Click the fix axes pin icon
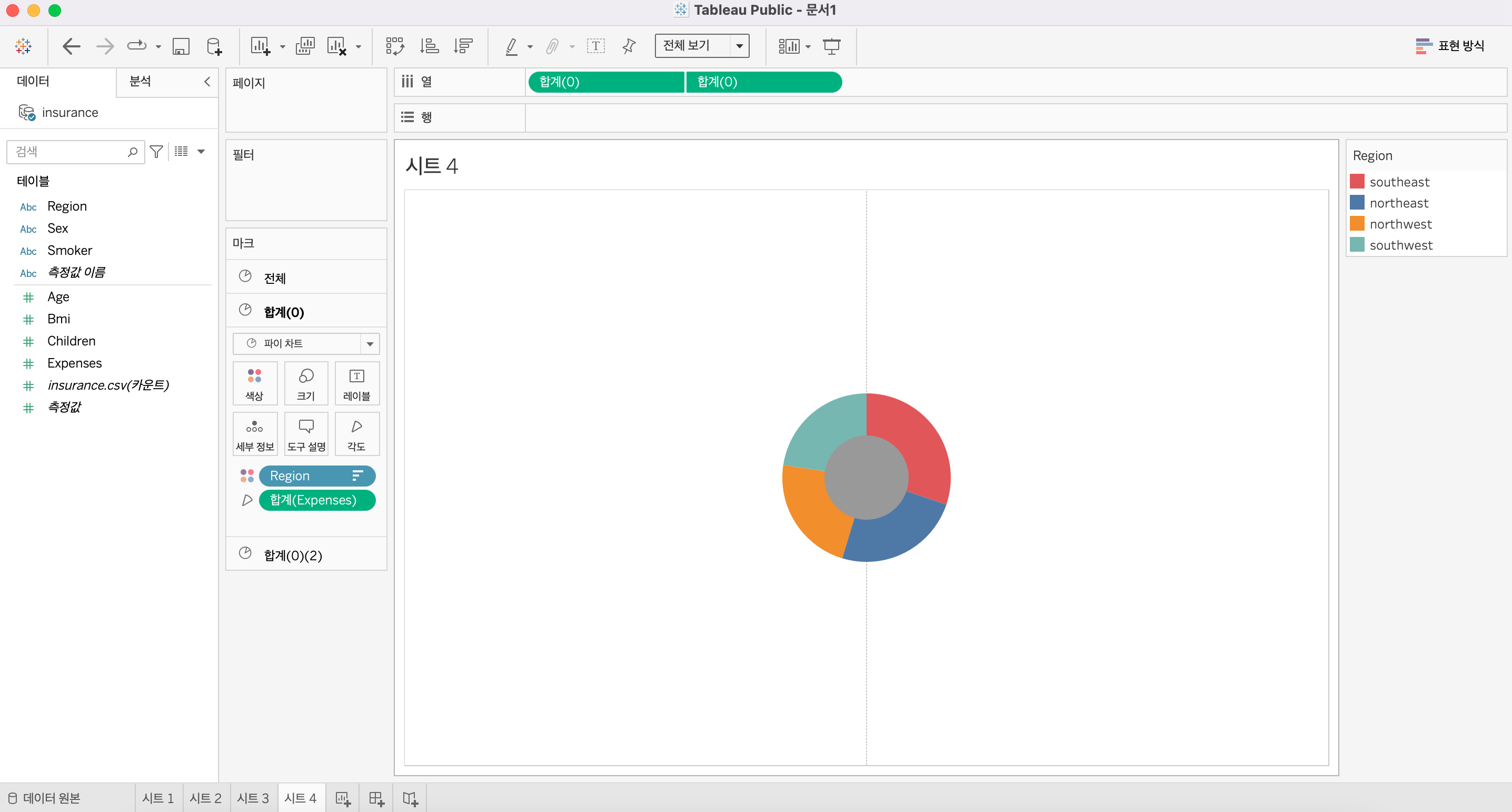This screenshot has width=1512, height=812. click(629, 46)
